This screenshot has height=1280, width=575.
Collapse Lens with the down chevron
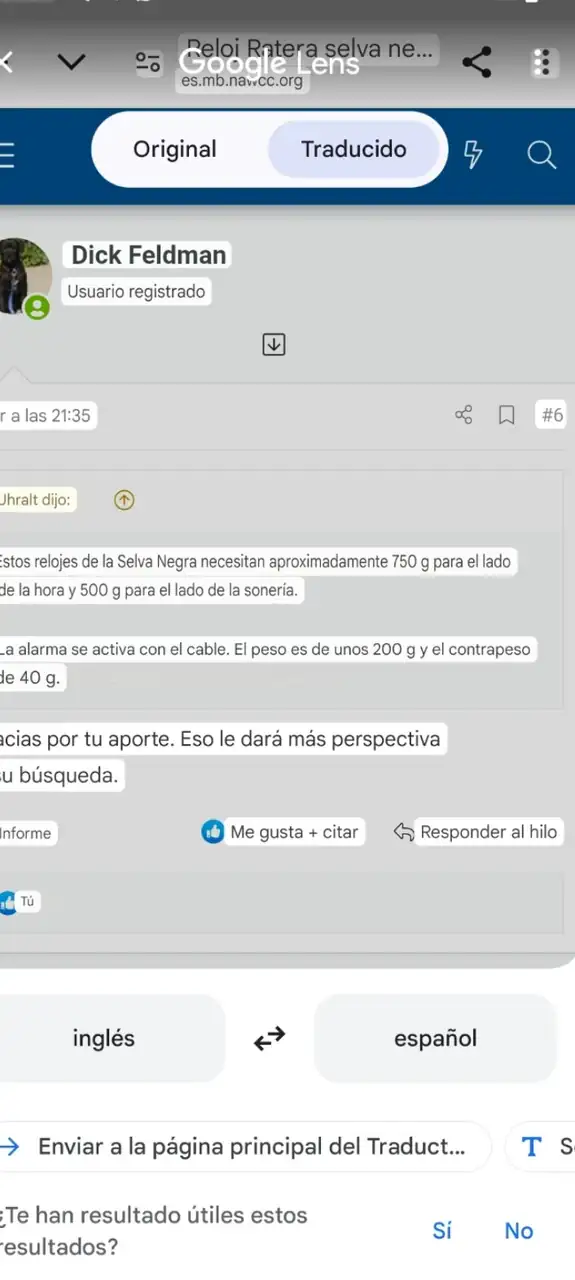[71, 62]
